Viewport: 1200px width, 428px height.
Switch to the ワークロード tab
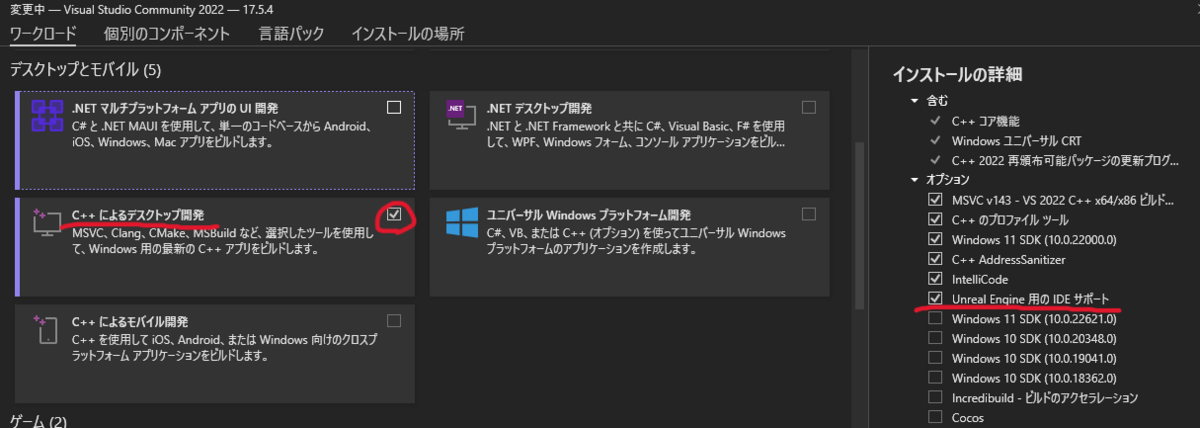43,33
